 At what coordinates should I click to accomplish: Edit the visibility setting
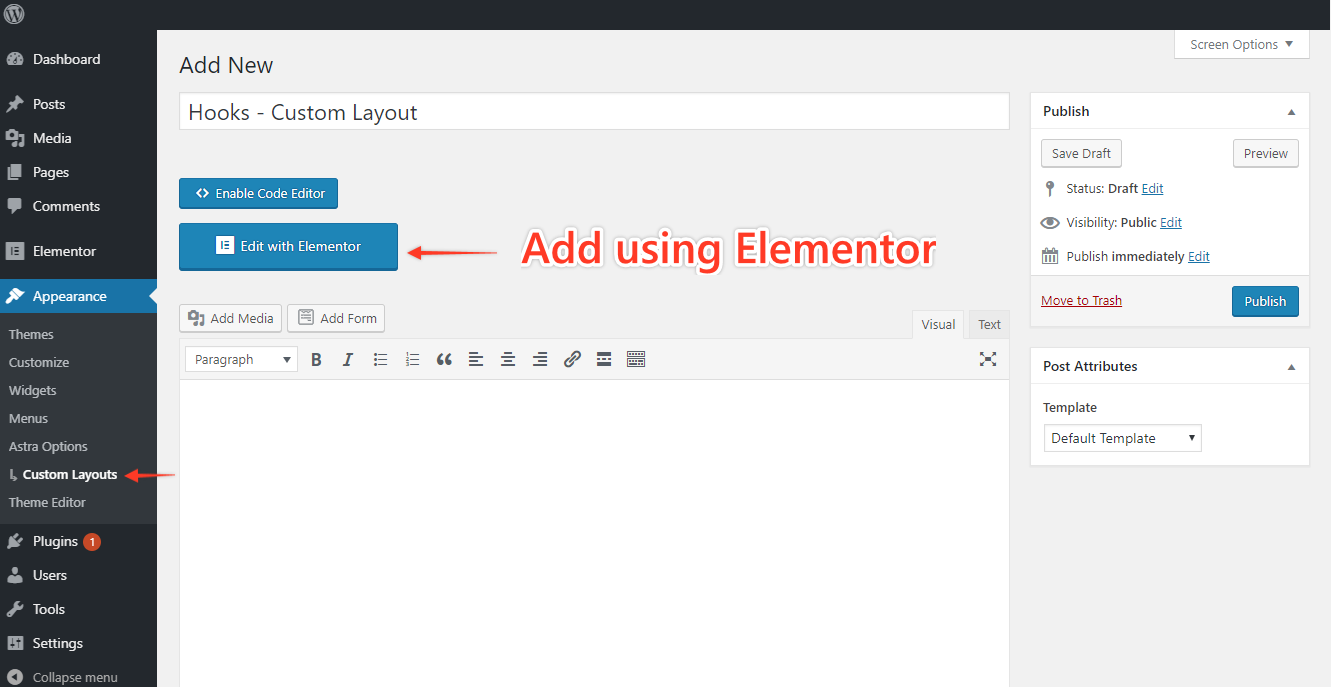(x=1171, y=222)
